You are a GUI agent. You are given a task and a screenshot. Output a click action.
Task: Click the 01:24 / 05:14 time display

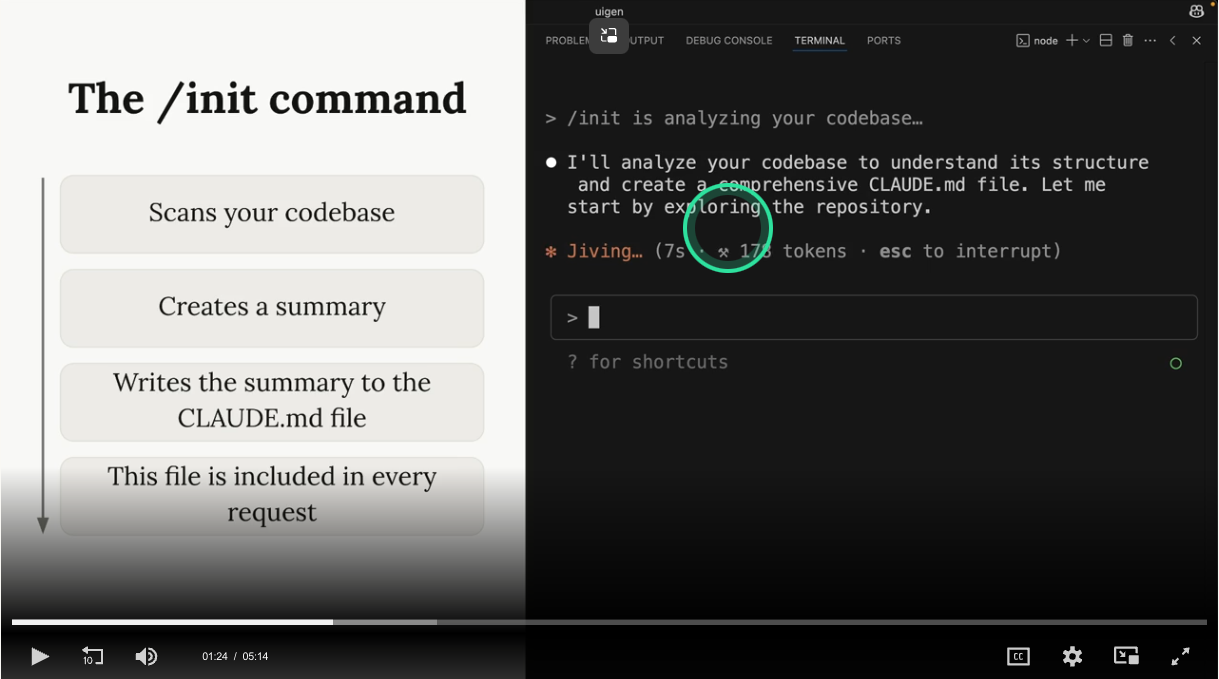click(235, 656)
